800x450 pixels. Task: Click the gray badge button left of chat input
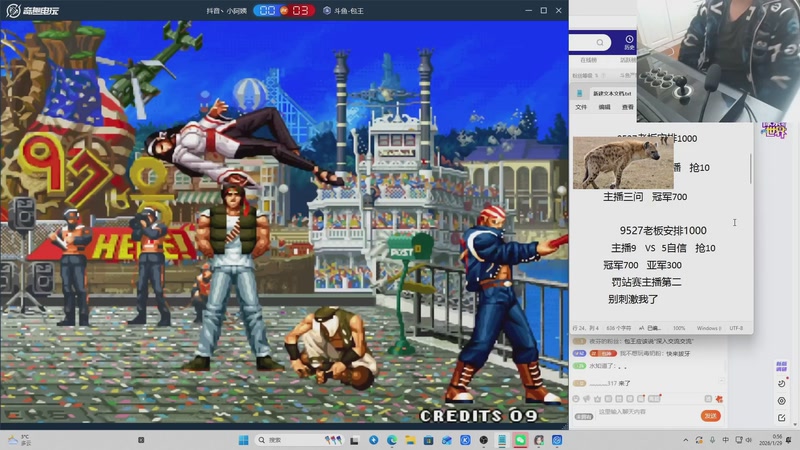pyautogui.click(x=584, y=416)
